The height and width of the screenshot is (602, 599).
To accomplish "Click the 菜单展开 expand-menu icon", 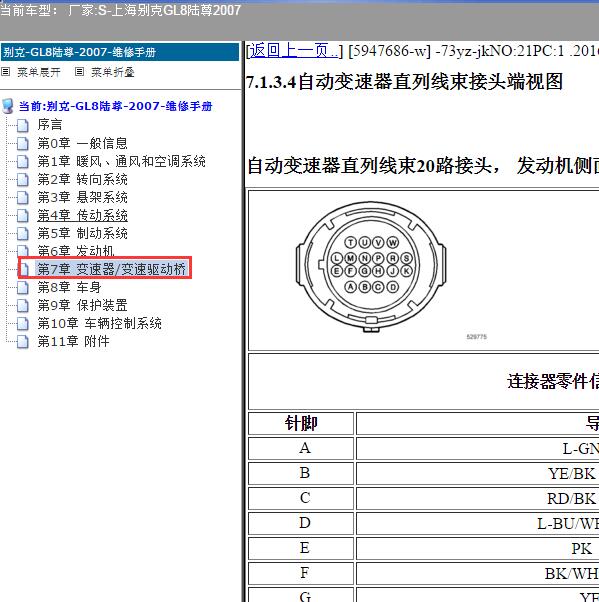I will coord(5,72).
